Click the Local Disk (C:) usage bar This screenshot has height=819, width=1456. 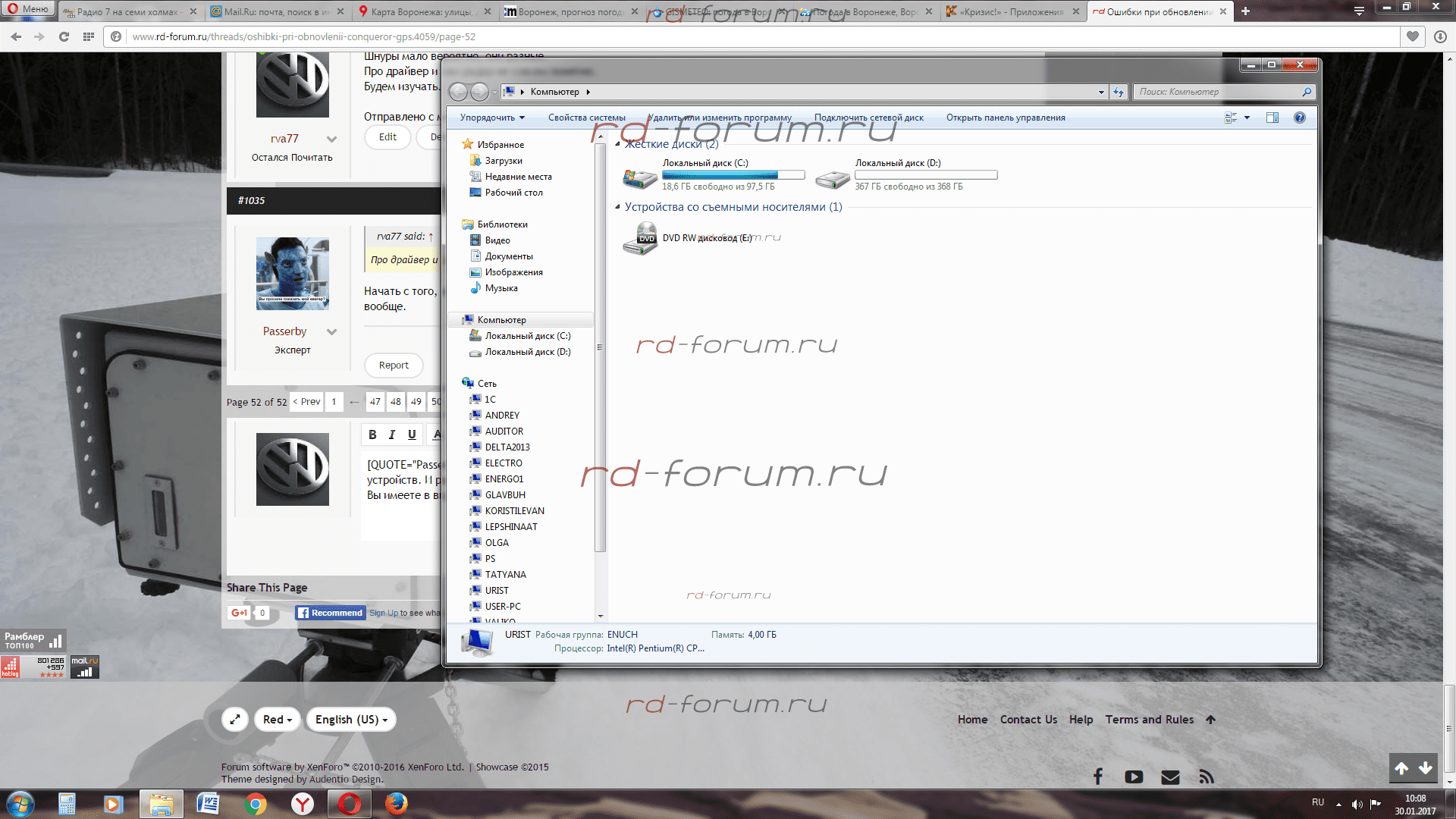click(733, 175)
